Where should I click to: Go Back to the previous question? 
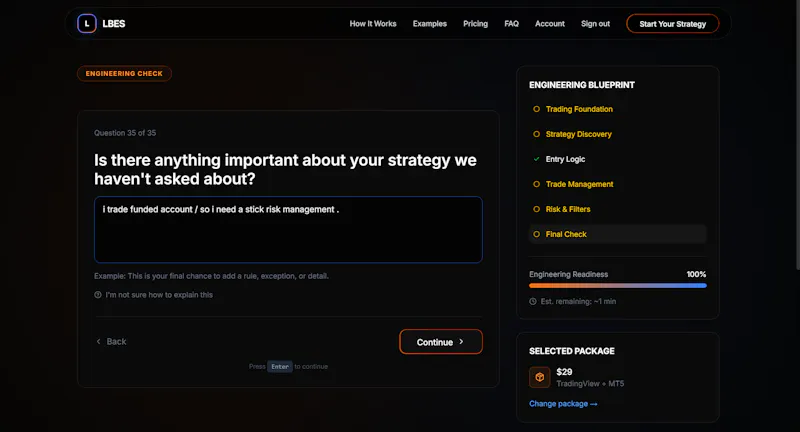111,342
